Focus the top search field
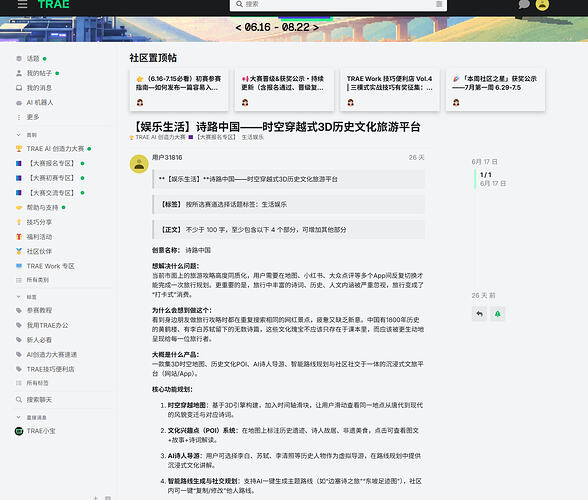588x500 pixels. [338, 5]
